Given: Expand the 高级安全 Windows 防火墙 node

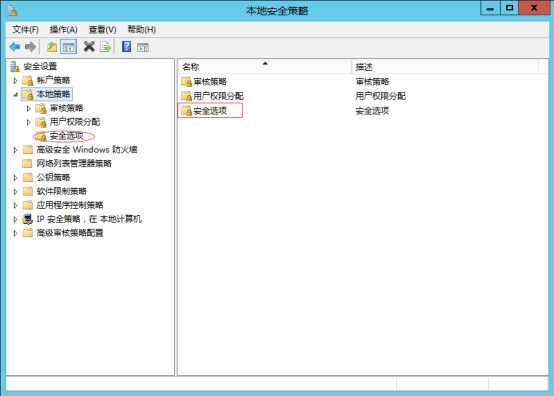Looking at the screenshot, I should 15,150.
